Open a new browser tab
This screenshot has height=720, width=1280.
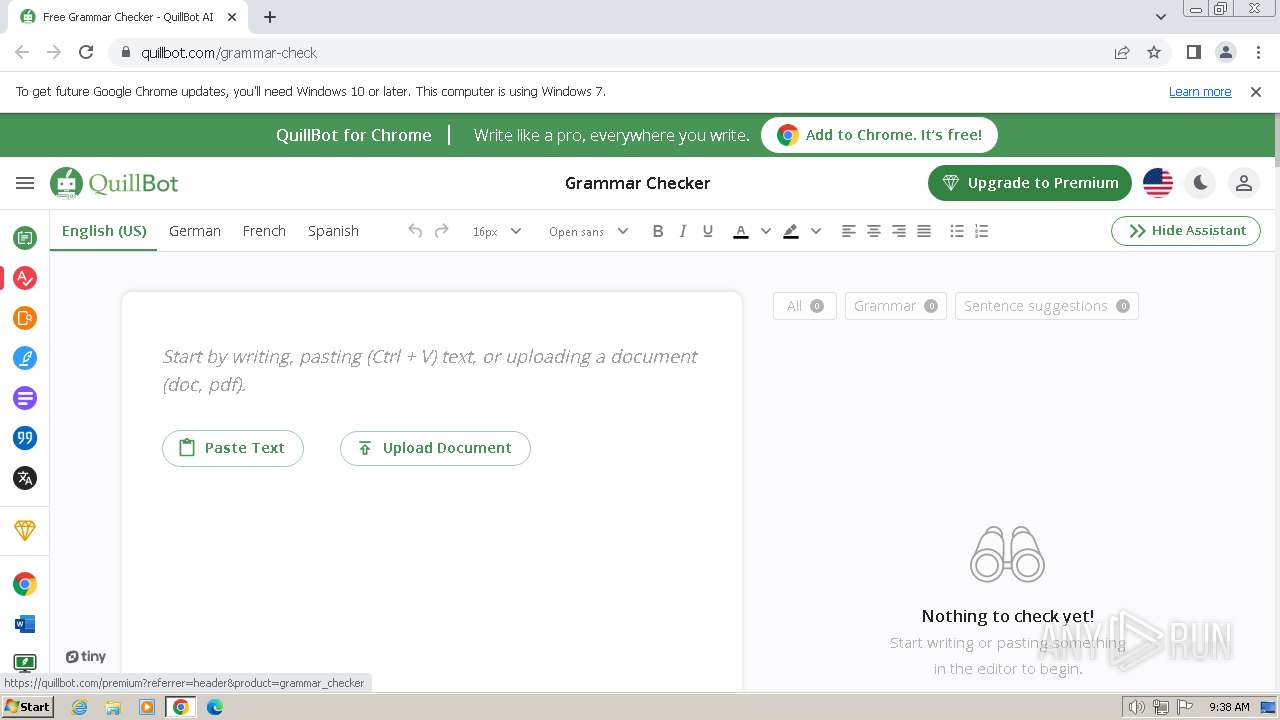click(x=270, y=17)
